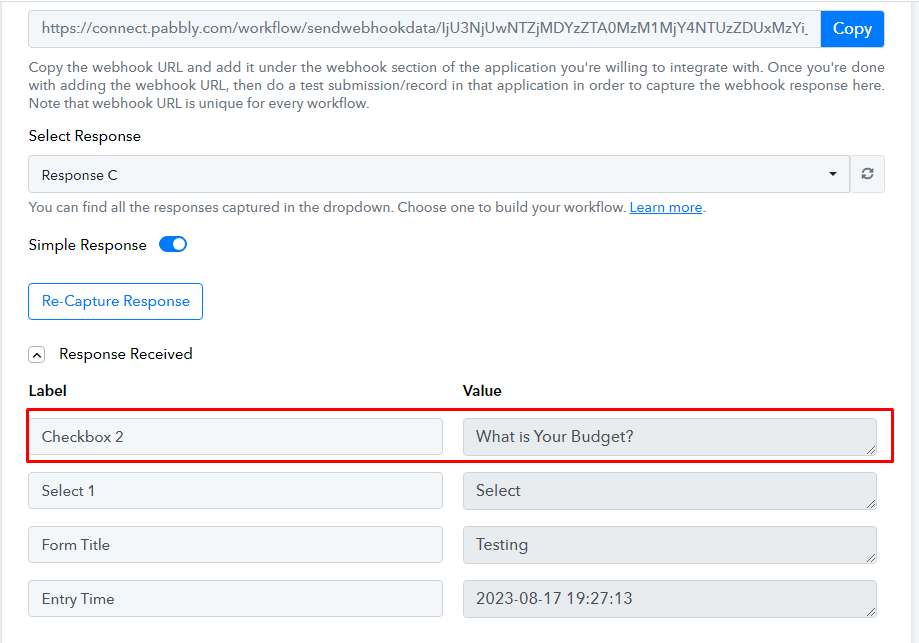
Task: Click the Select value text area
Action: pos(669,491)
